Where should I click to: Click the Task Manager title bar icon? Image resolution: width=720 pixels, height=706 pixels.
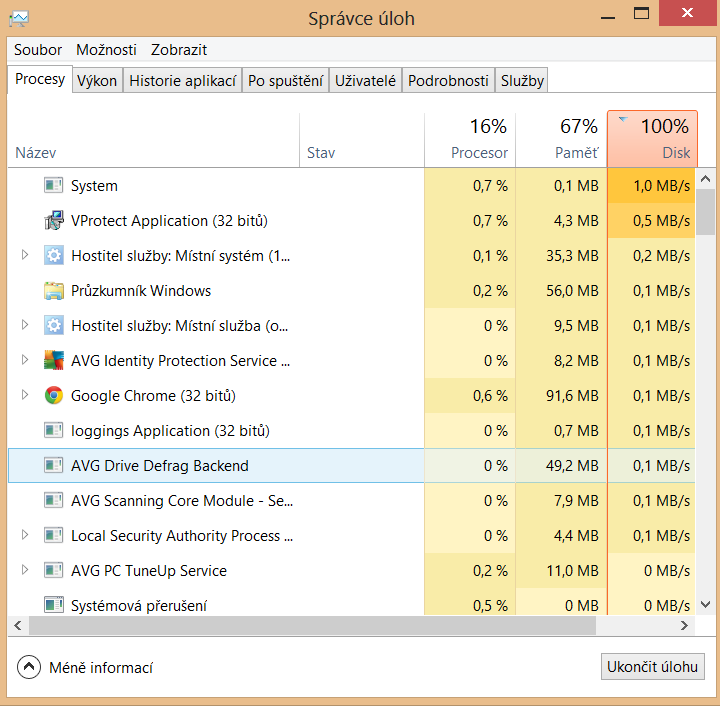[x=19, y=18]
